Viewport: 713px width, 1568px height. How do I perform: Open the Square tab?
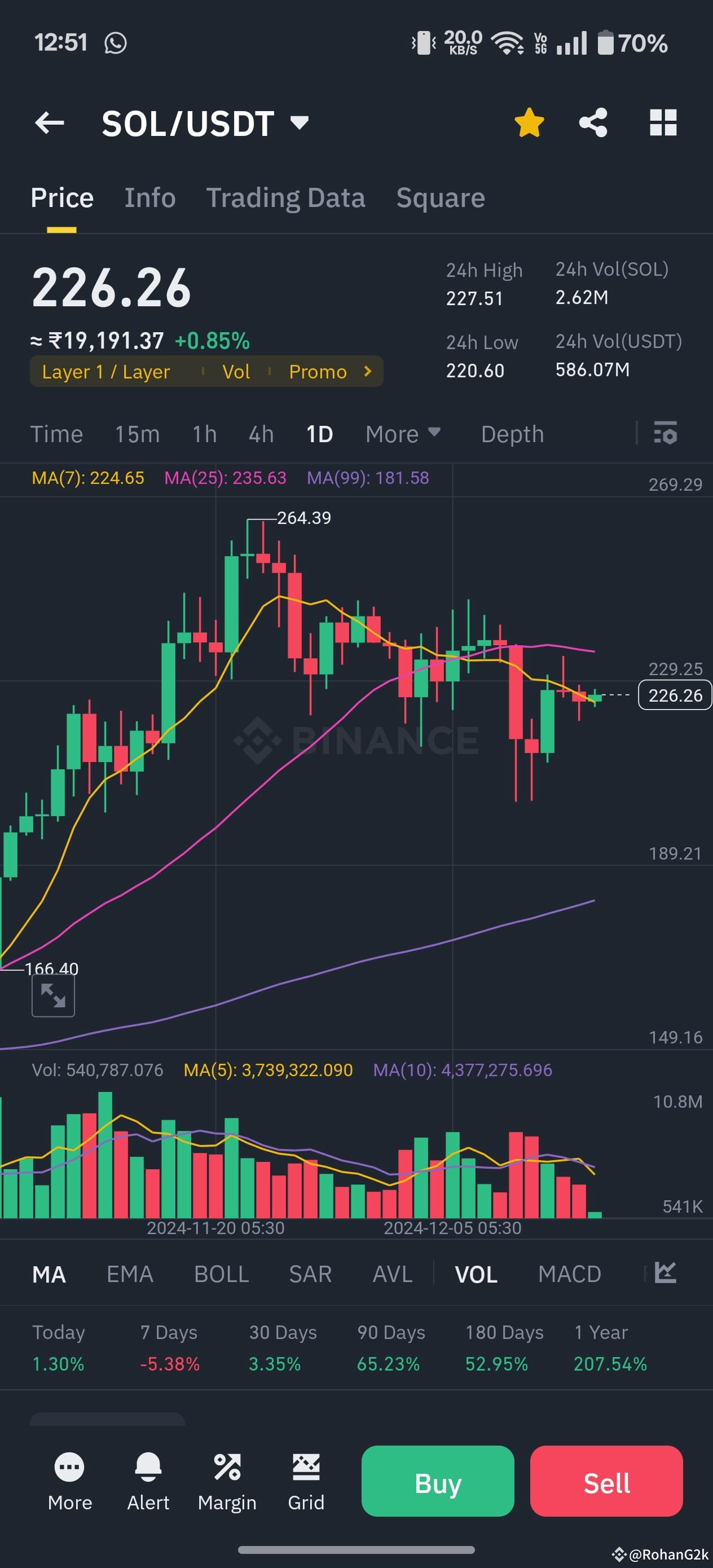[x=439, y=197]
